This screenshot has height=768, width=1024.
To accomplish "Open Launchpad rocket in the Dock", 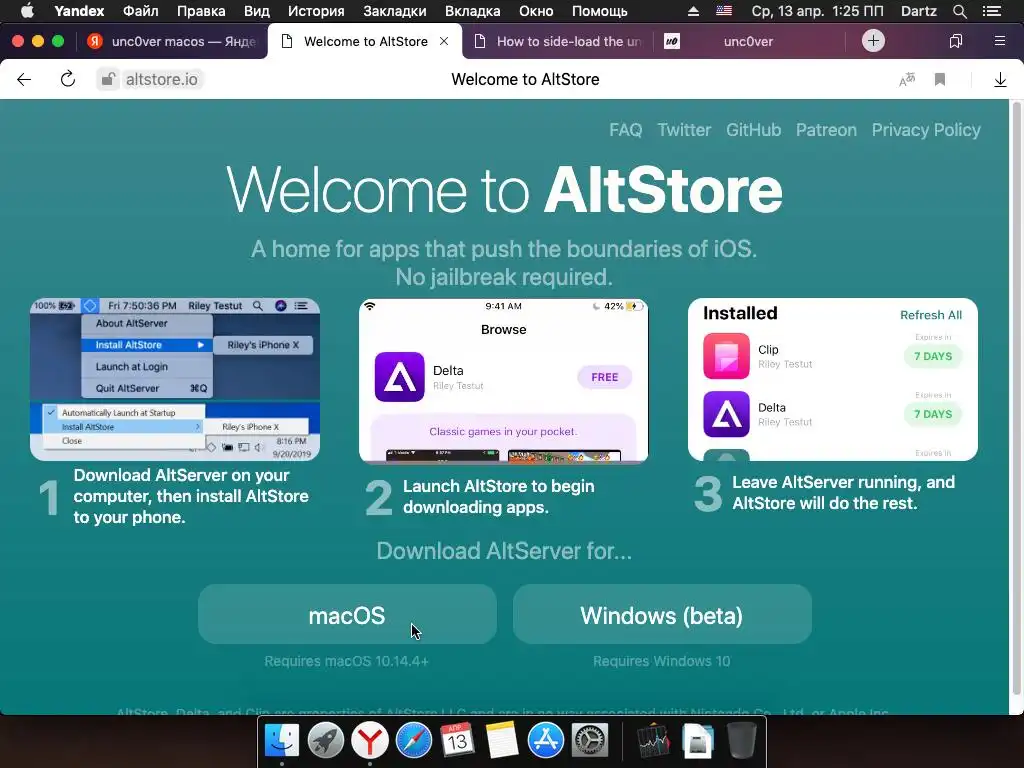I will [326, 740].
